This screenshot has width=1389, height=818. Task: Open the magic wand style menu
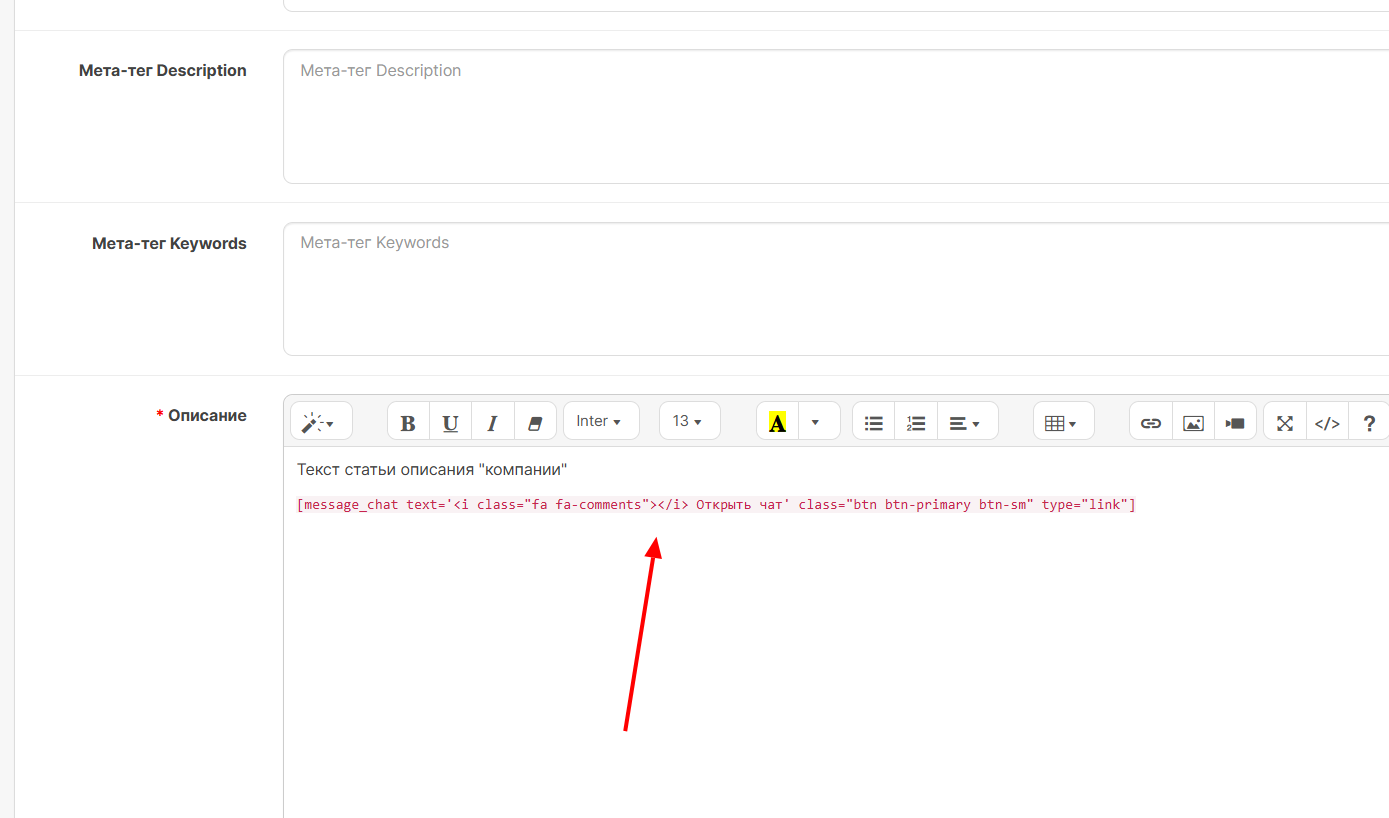click(320, 422)
